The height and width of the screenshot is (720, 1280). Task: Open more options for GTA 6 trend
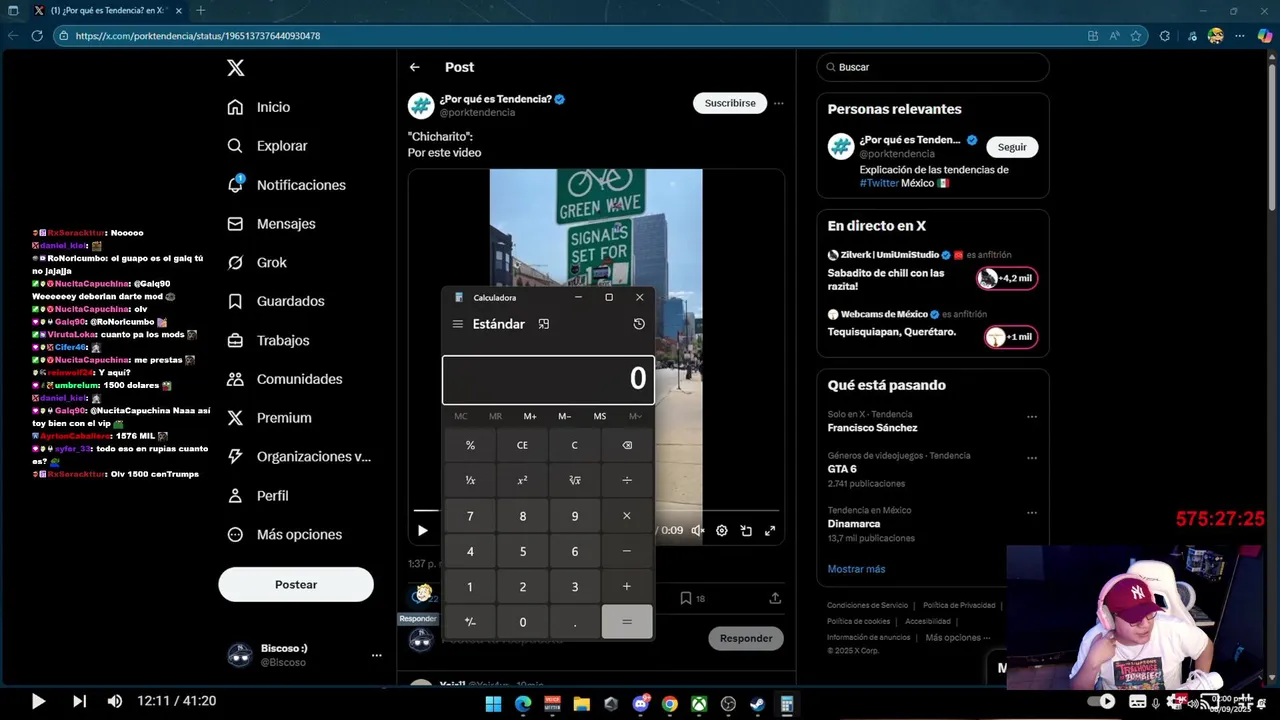point(1032,458)
